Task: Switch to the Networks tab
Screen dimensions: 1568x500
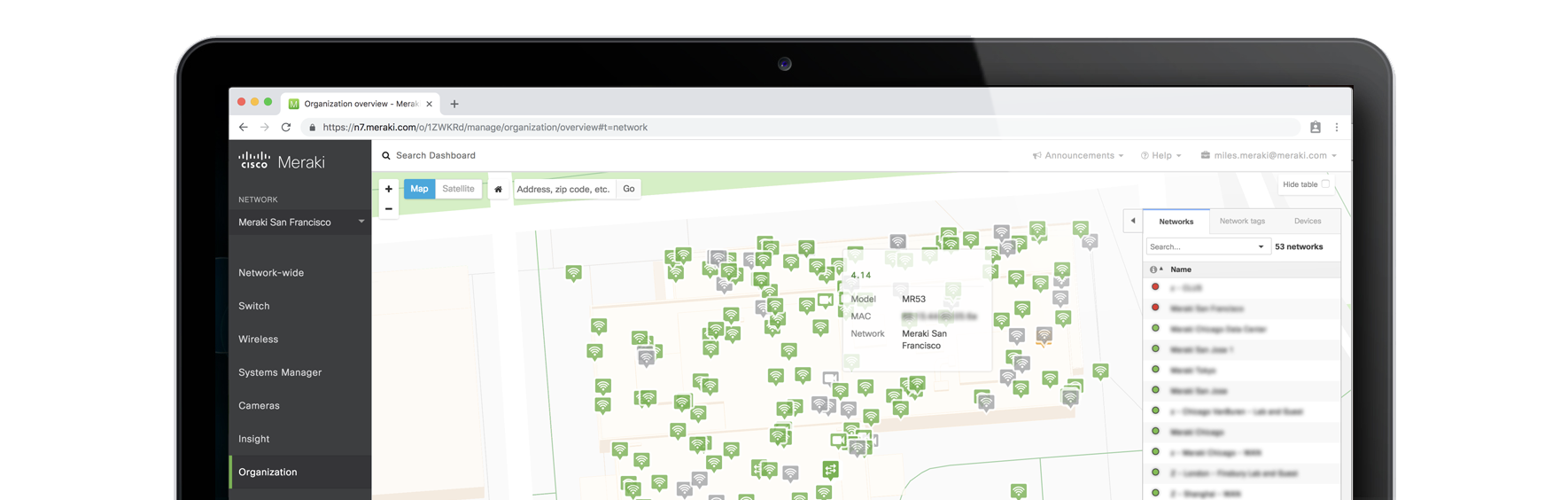Action: pyautogui.click(x=1176, y=222)
